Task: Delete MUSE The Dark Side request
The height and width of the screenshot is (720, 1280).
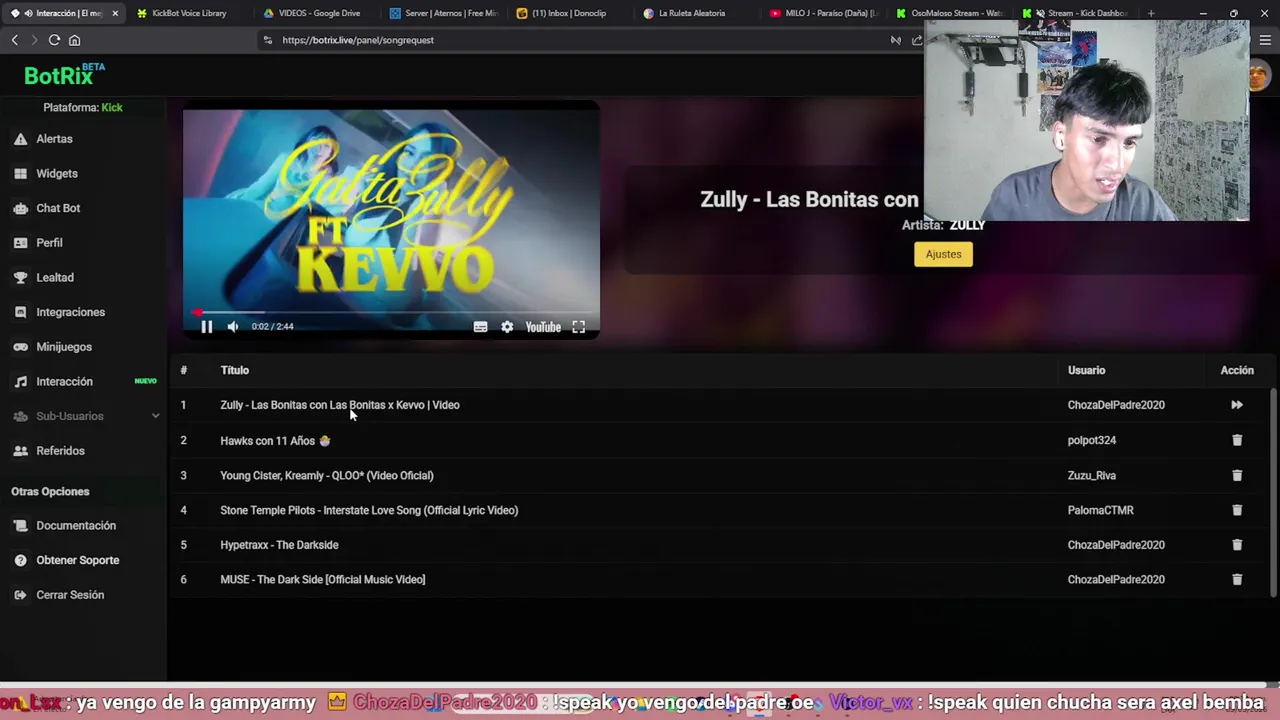Action: pos(1237,579)
